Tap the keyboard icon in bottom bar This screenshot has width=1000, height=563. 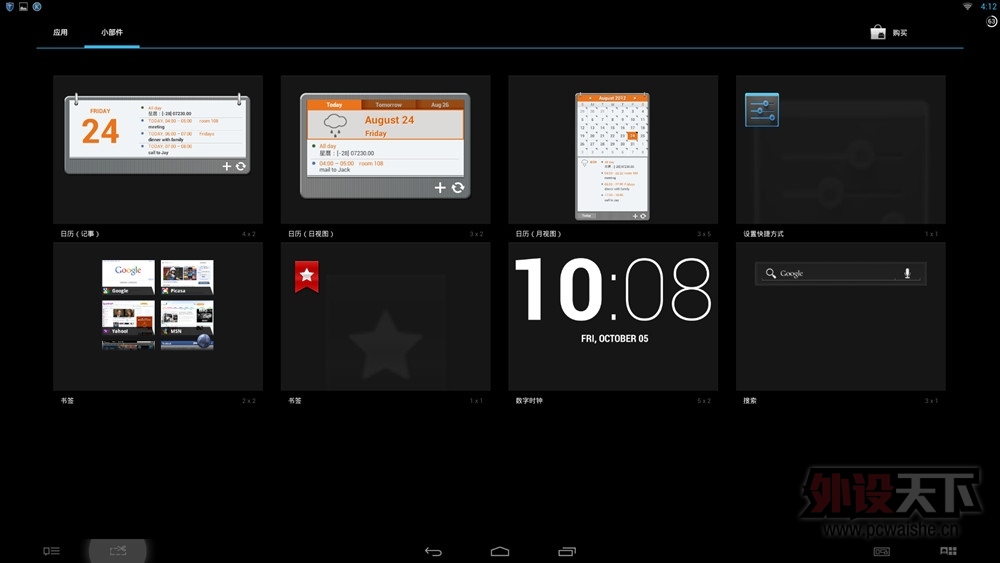[x=881, y=552]
